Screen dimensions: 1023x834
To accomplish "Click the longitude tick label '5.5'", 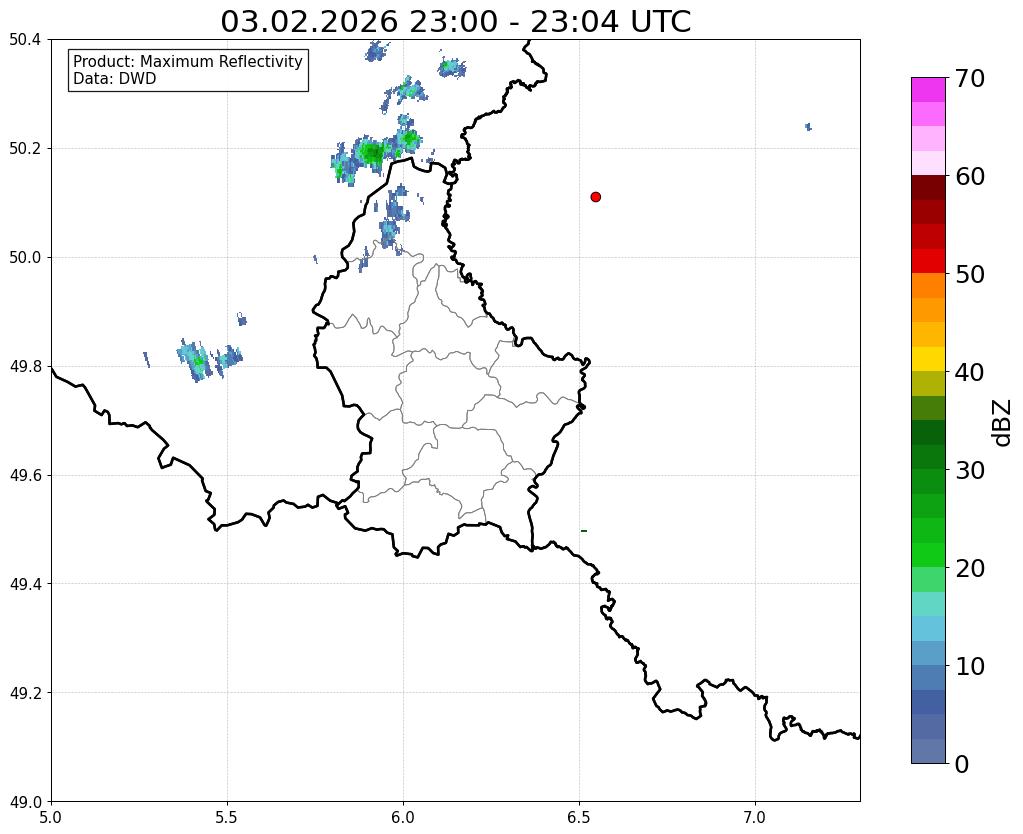I will click(x=227, y=818).
